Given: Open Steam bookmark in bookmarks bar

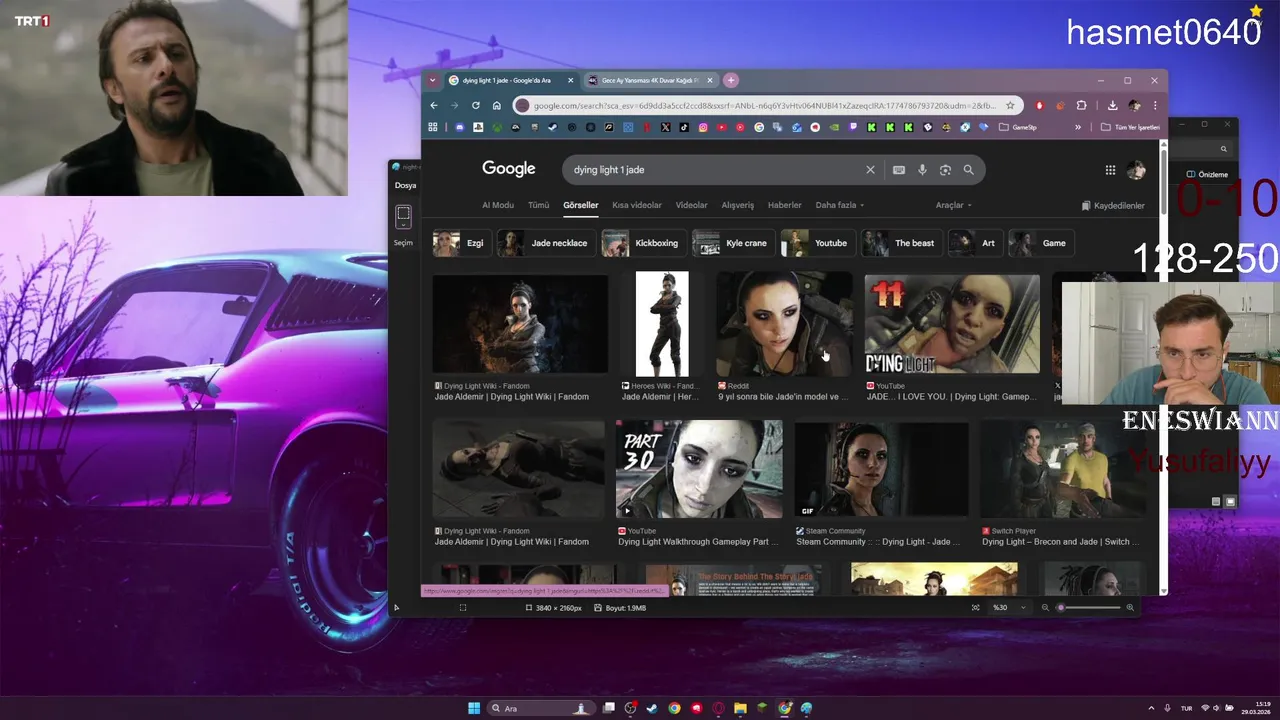Looking at the screenshot, I should point(553,127).
